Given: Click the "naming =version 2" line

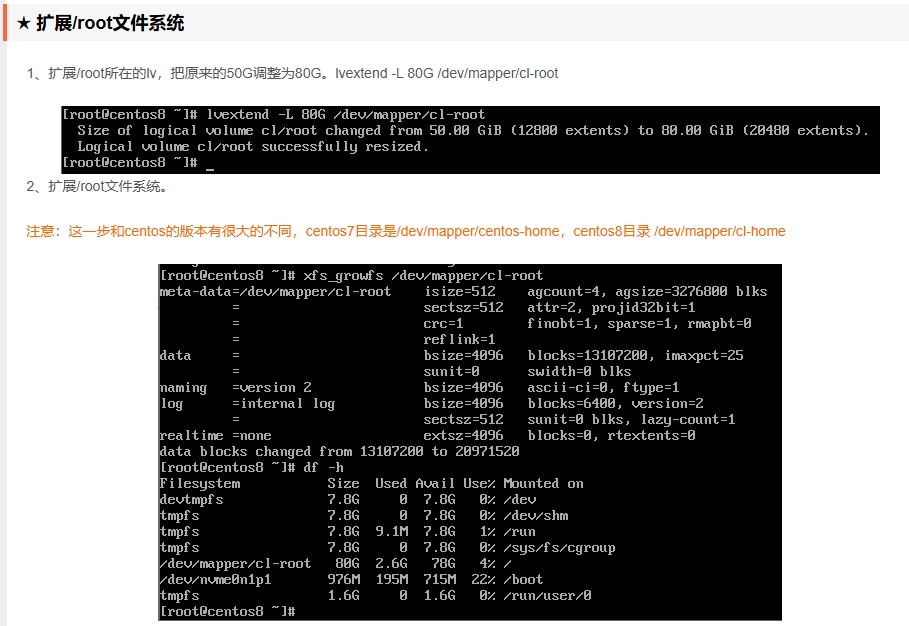Looking at the screenshot, I should click(x=419, y=387).
